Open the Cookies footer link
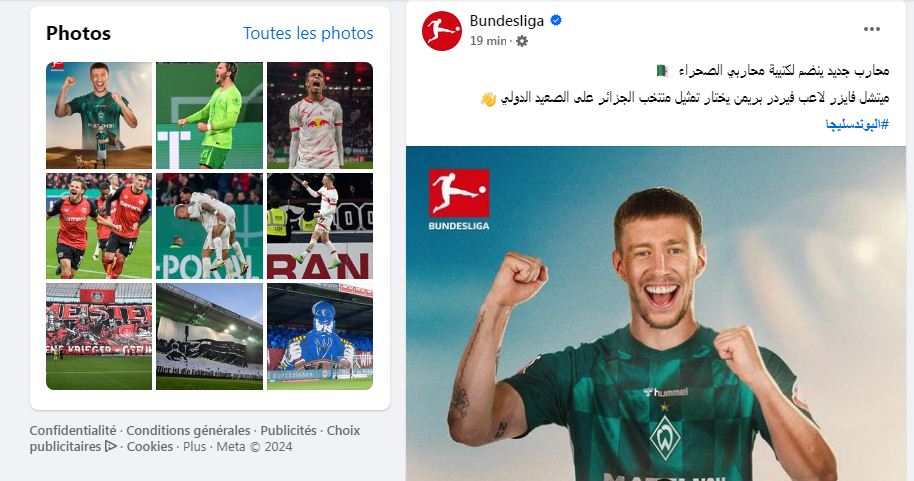 coord(150,447)
